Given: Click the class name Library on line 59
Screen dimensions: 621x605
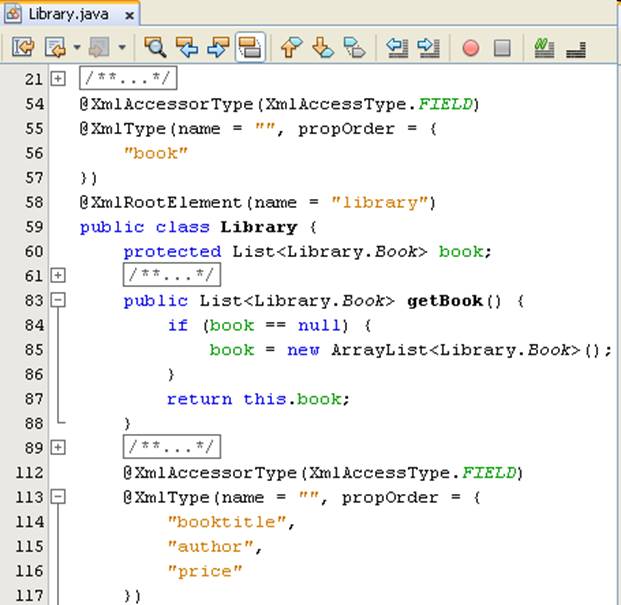Looking at the screenshot, I should click(x=259, y=227).
